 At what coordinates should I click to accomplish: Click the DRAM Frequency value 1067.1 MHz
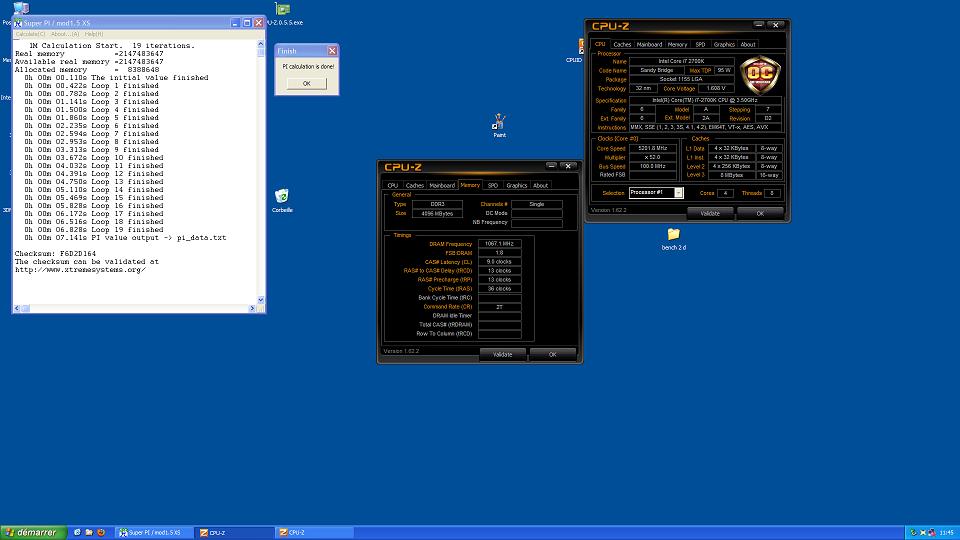[500, 244]
